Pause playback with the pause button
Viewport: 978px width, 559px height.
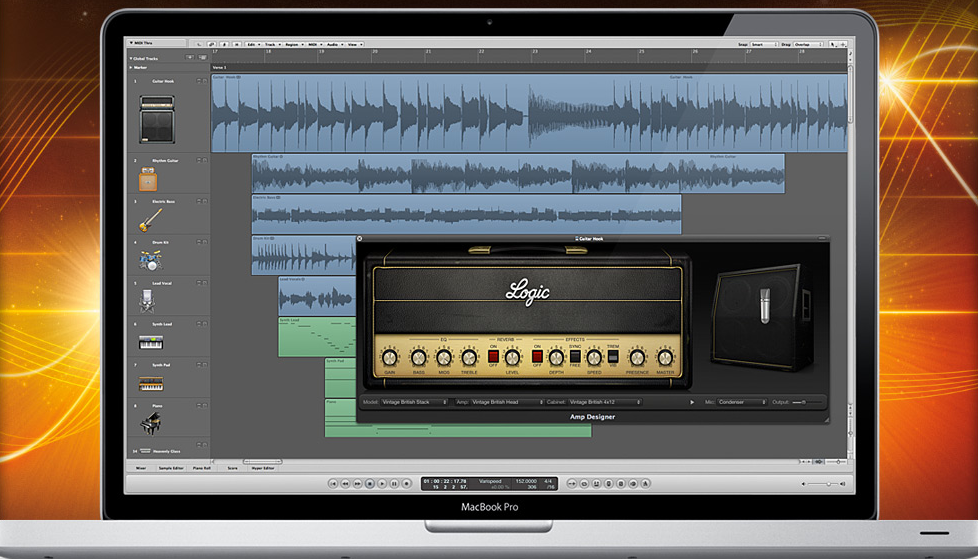point(394,484)
